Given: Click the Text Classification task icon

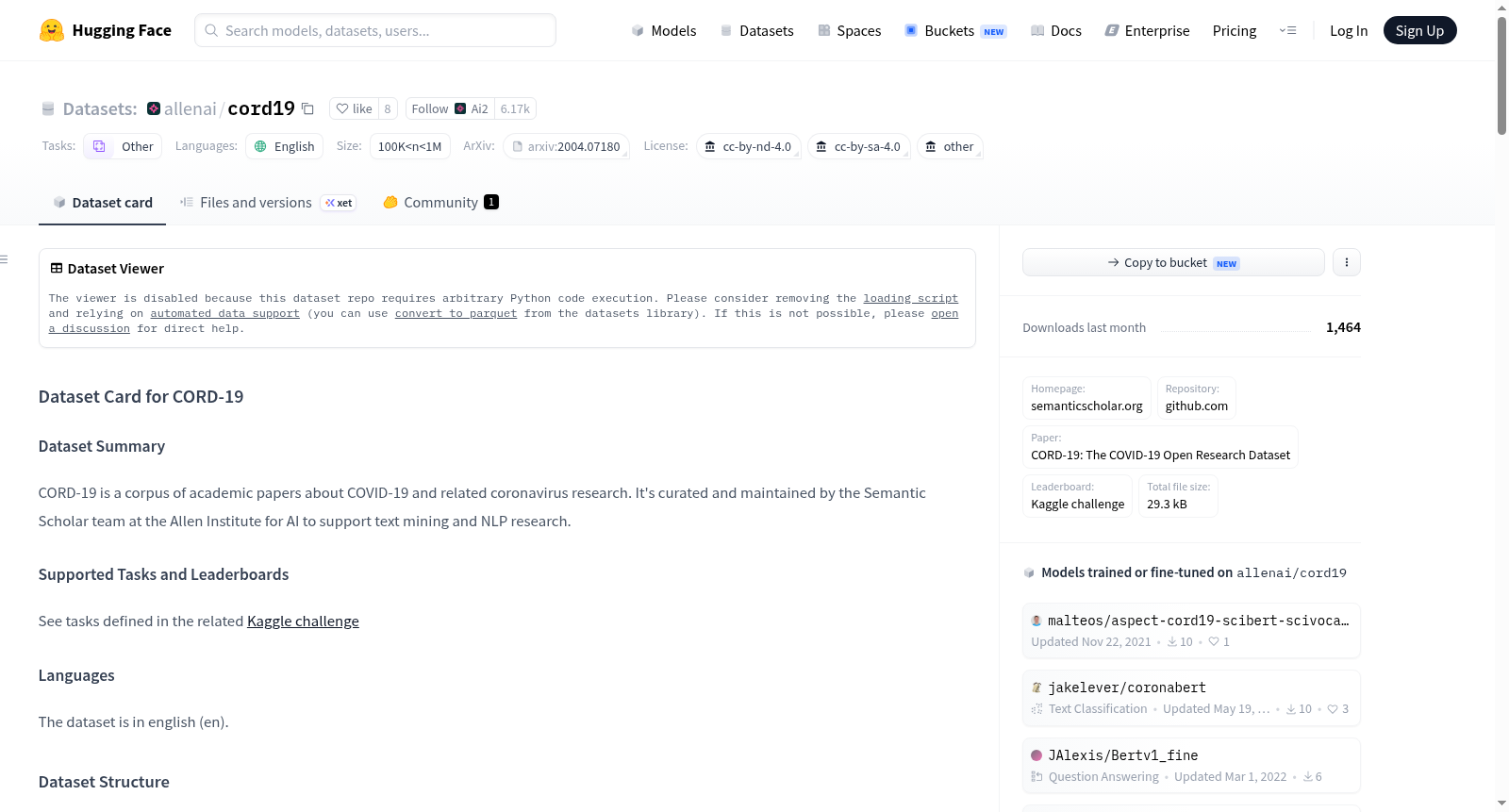Looking at the screenshot, I should pos(1037,709).
